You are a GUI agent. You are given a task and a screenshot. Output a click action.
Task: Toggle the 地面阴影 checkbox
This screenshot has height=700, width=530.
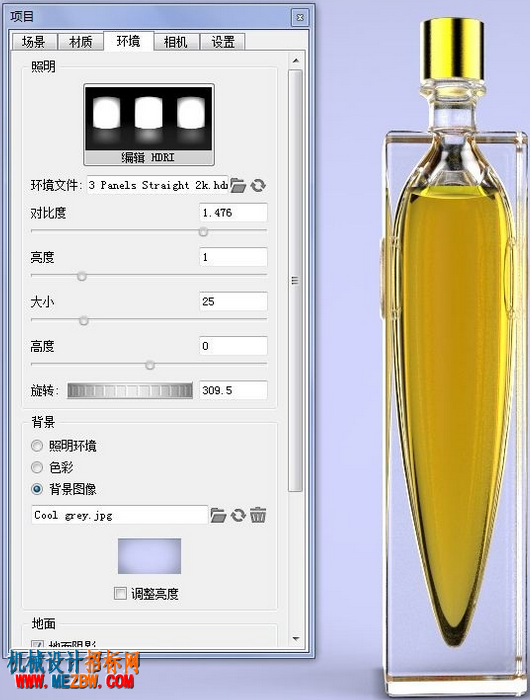coord(38,644)
